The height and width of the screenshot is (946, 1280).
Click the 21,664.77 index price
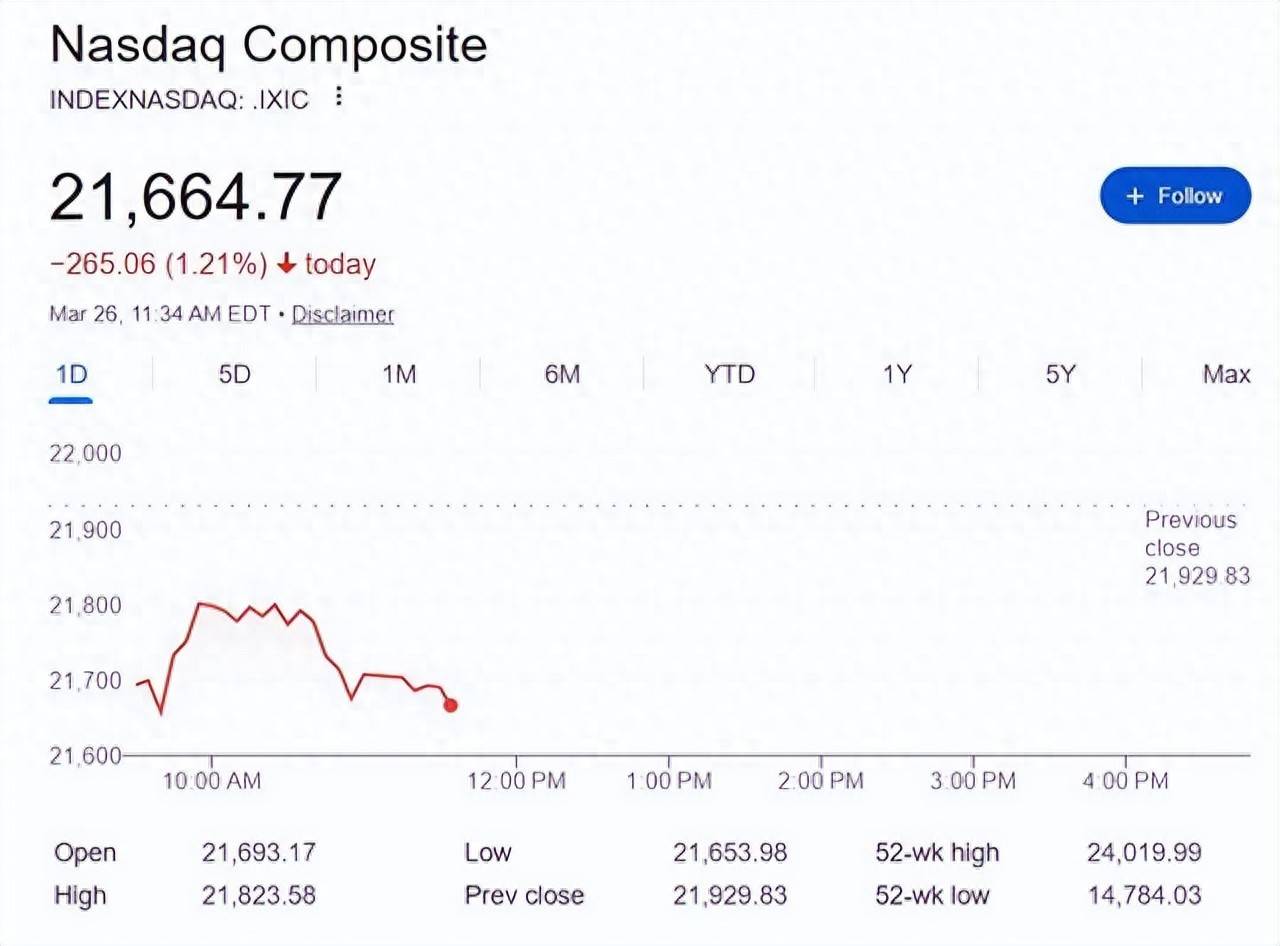(x=196, y=197)
